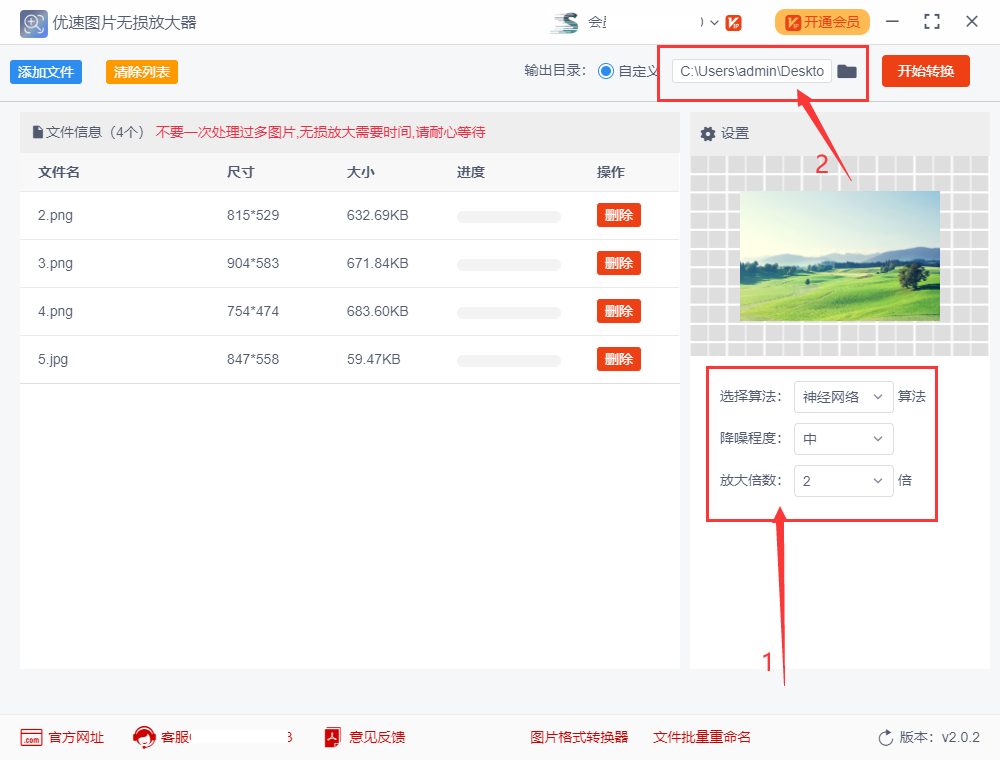Click the 意见反馈 feedback icon

331,737
